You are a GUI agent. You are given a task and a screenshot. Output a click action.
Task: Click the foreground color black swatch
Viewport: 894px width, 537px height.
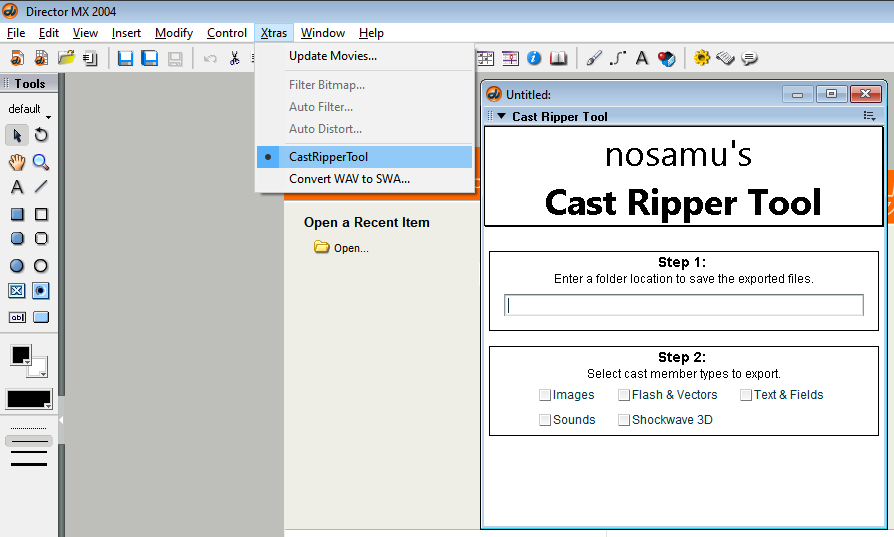click(21, 355)
